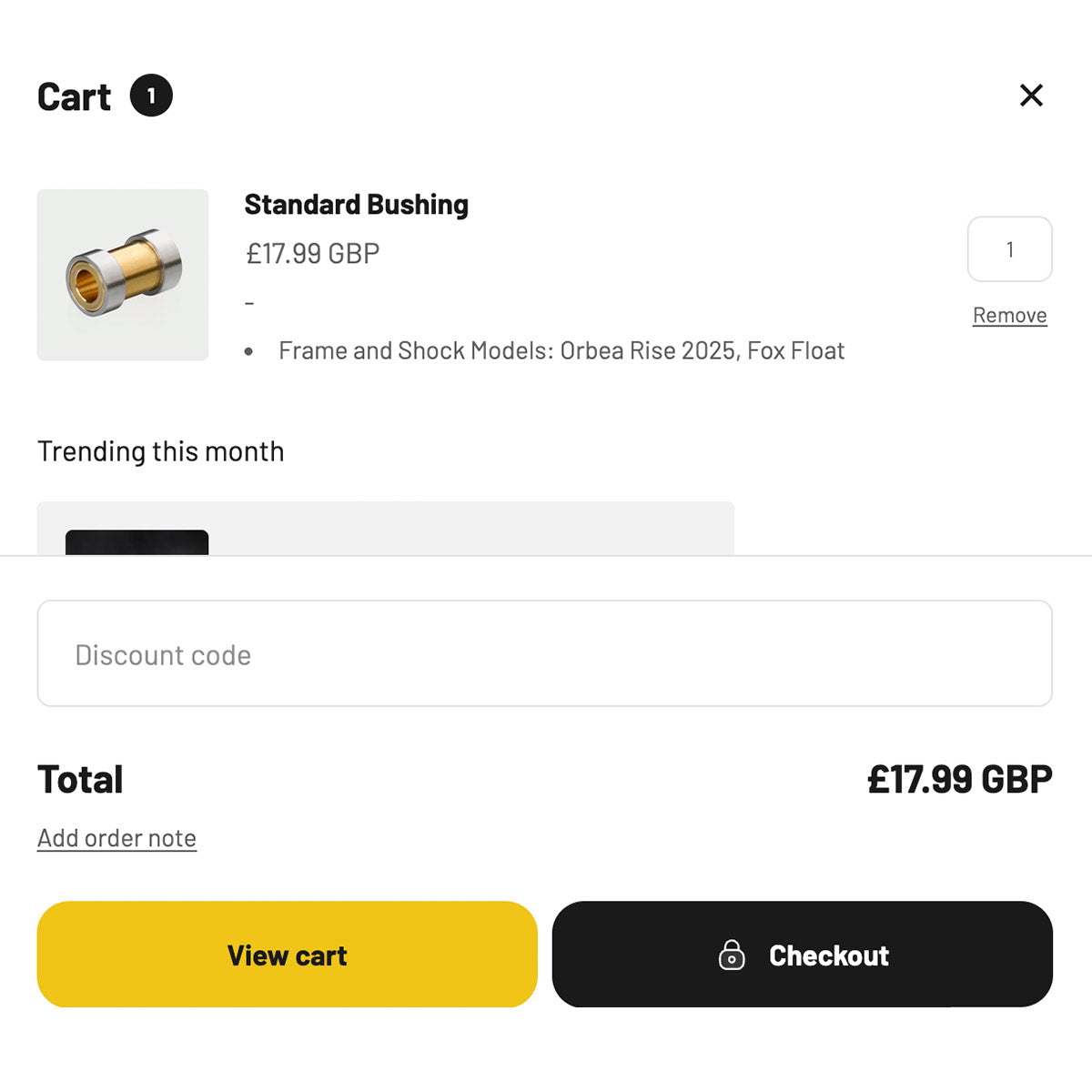The image size is (1092, 1092).
Task: Click the bullet before Frame and Shock Models
Action: point(248,351)
